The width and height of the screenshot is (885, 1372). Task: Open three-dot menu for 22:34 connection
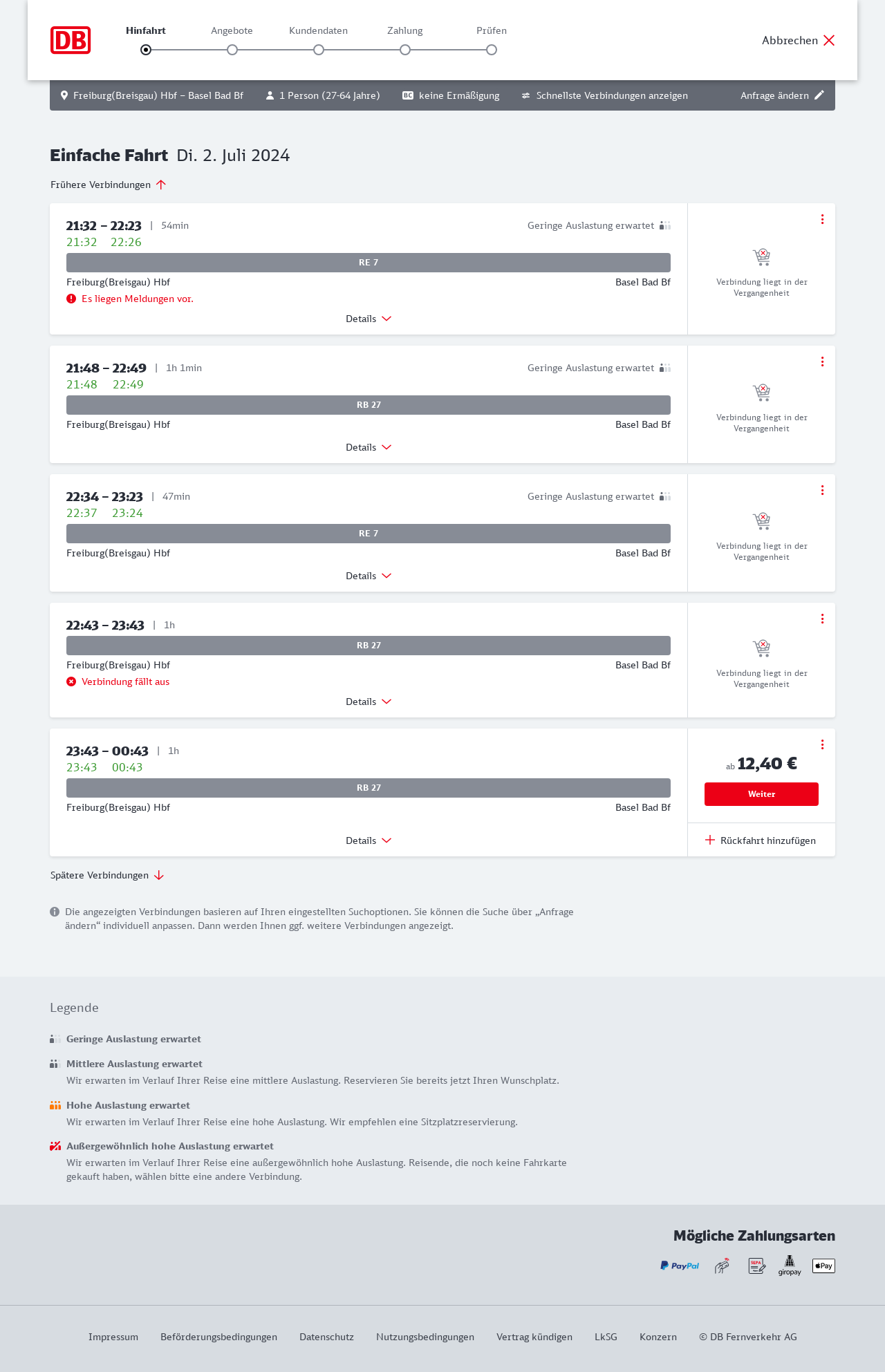pos(822,490)
